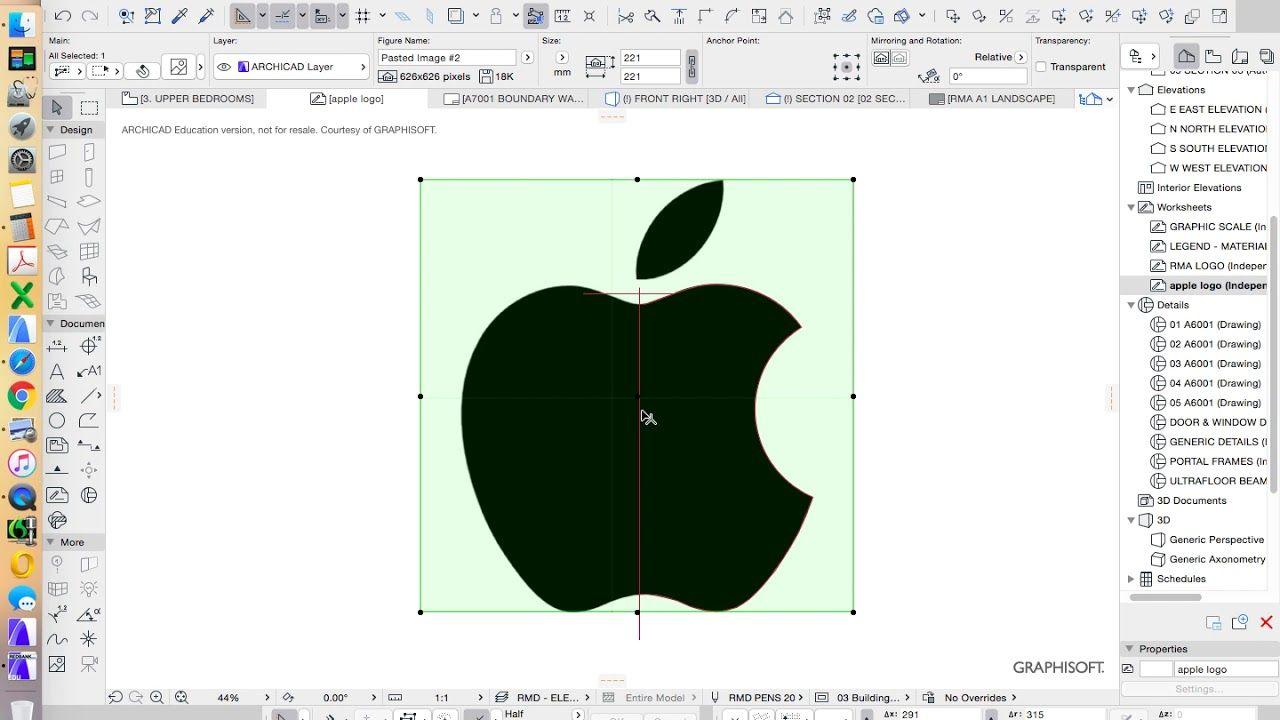Select the Marquee tool

[x=89, y=107]
